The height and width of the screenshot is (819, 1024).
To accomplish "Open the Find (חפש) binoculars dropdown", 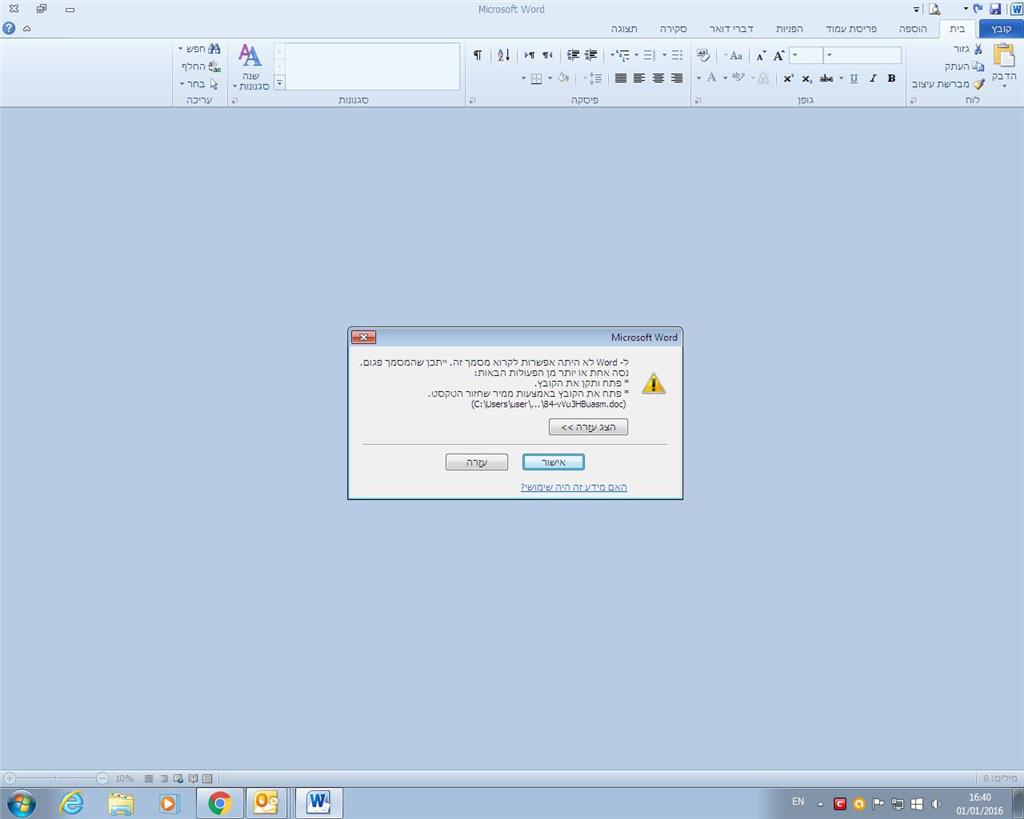I will point(200,49).
